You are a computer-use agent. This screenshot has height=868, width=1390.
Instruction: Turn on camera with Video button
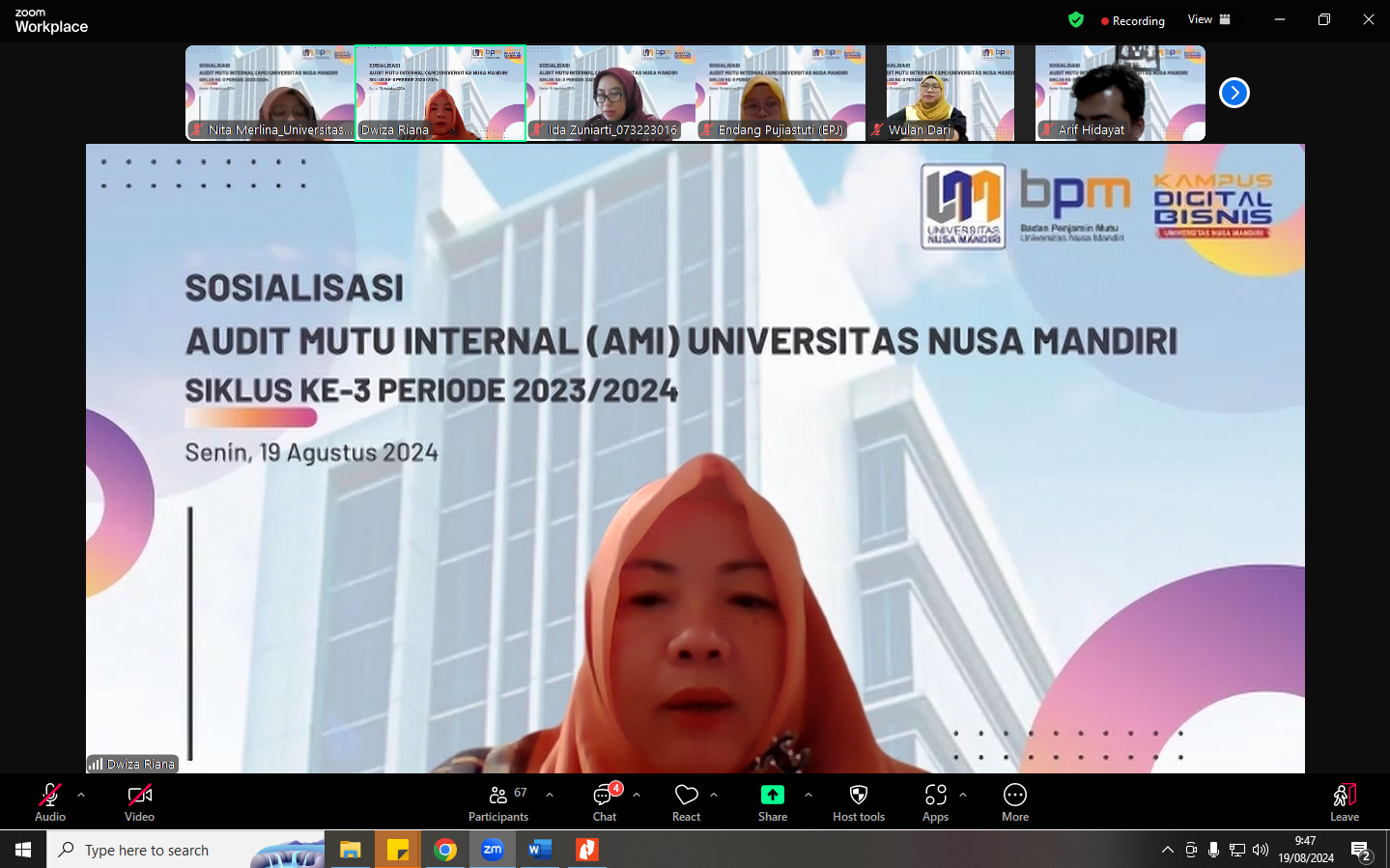click(x=140, y=801)
